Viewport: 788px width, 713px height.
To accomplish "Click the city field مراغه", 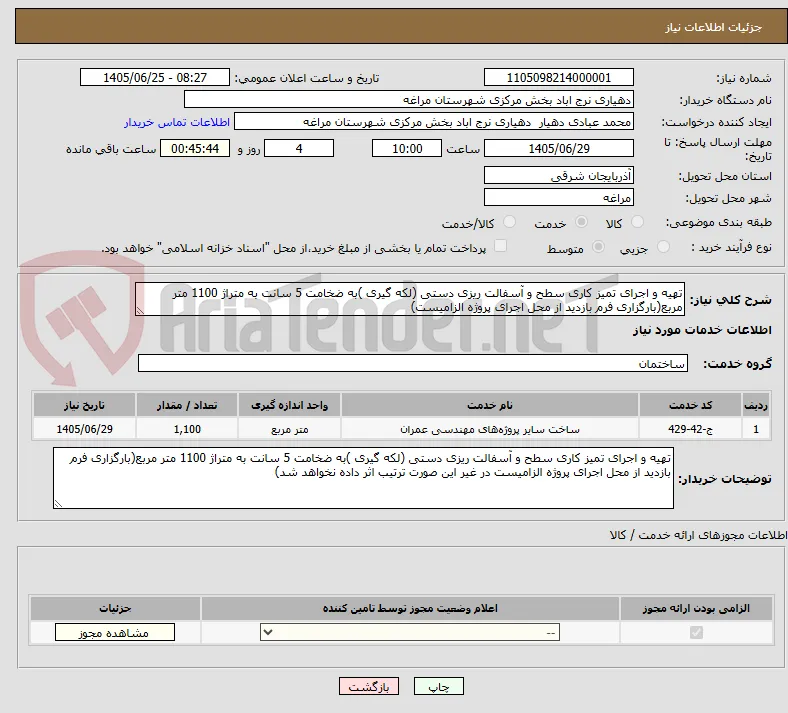I will (558, 197).
